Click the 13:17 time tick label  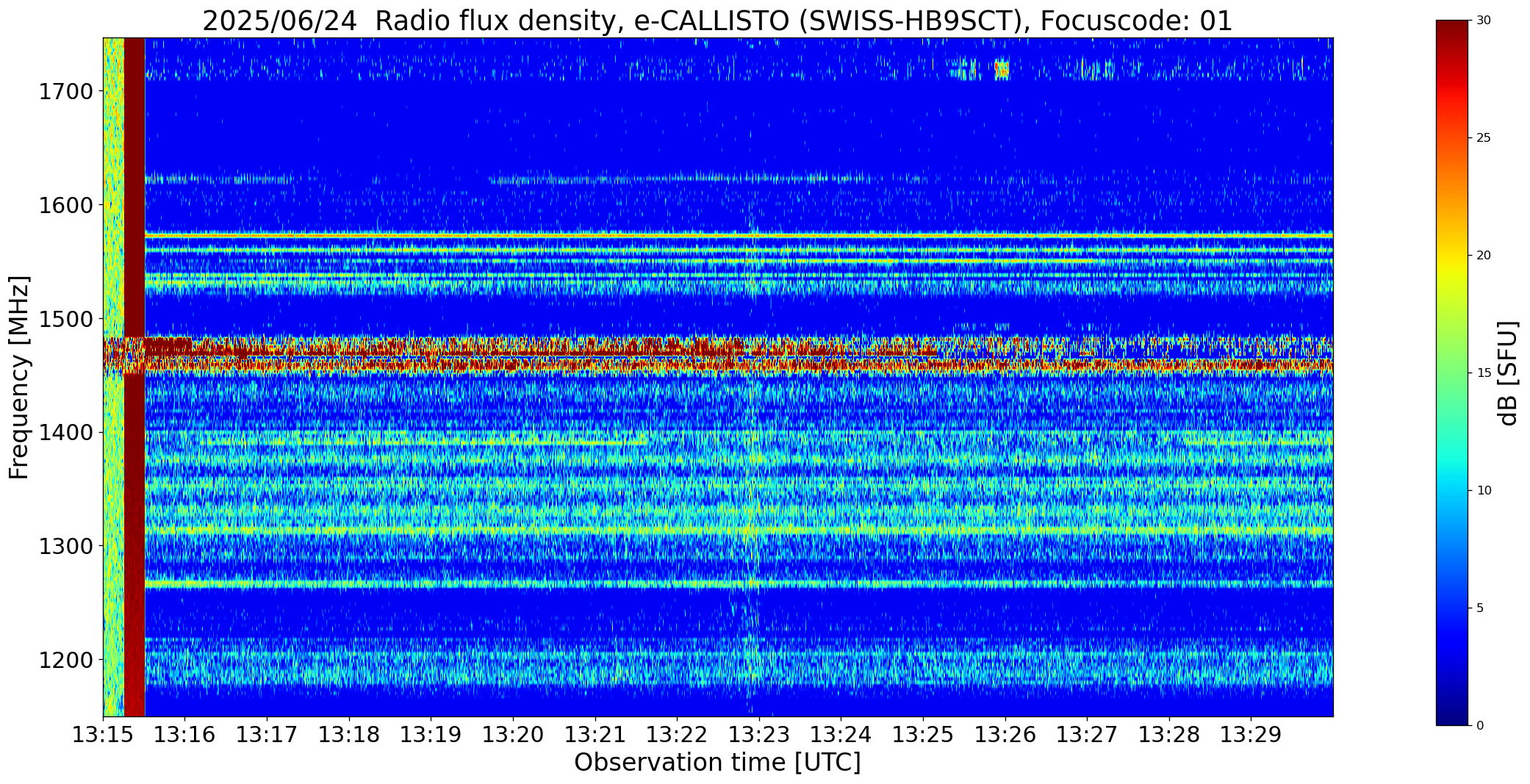coord(267,735)
